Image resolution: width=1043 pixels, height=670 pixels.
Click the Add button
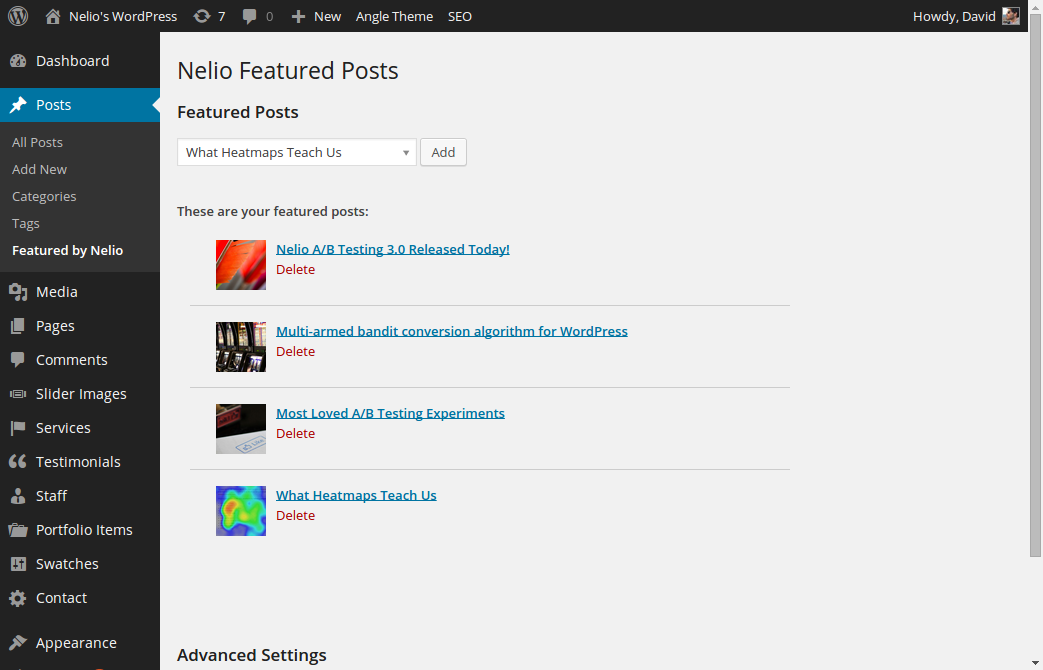(x=443, y=152)
